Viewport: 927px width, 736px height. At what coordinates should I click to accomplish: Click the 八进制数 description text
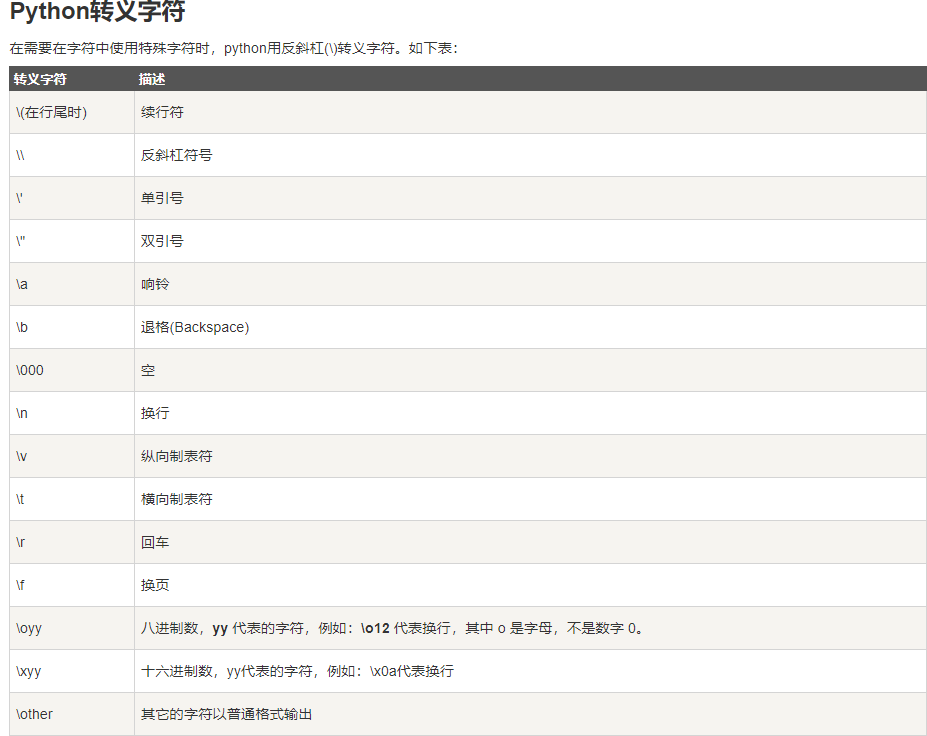tap(392, 628)
